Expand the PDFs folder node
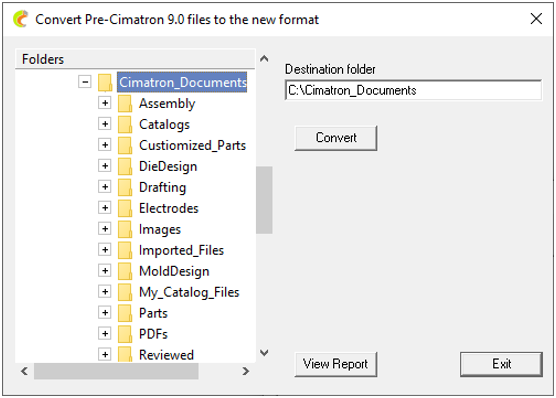This screenshot has height=398, width=556. (x=105, y=334)
